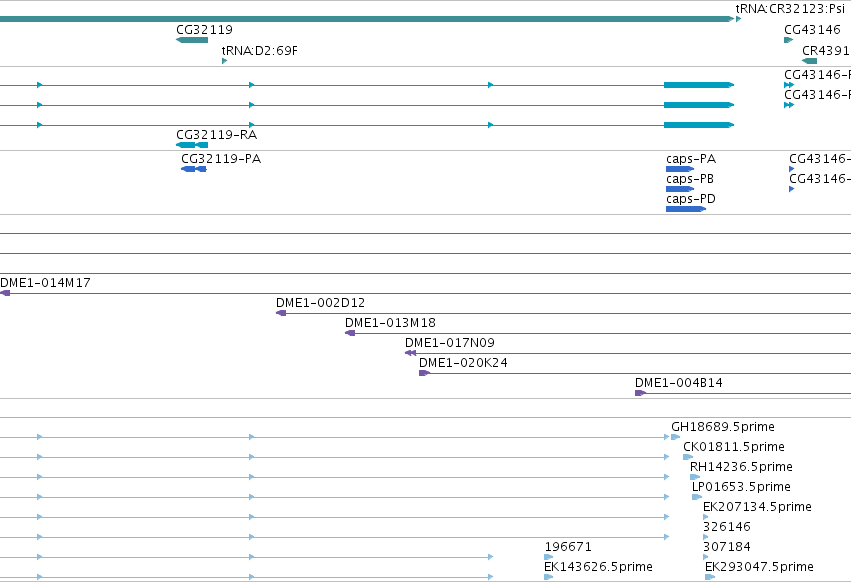Click the caps-PB protein bar
The width and height of the screenshot is (851, 582).
[x=680, y=189]
